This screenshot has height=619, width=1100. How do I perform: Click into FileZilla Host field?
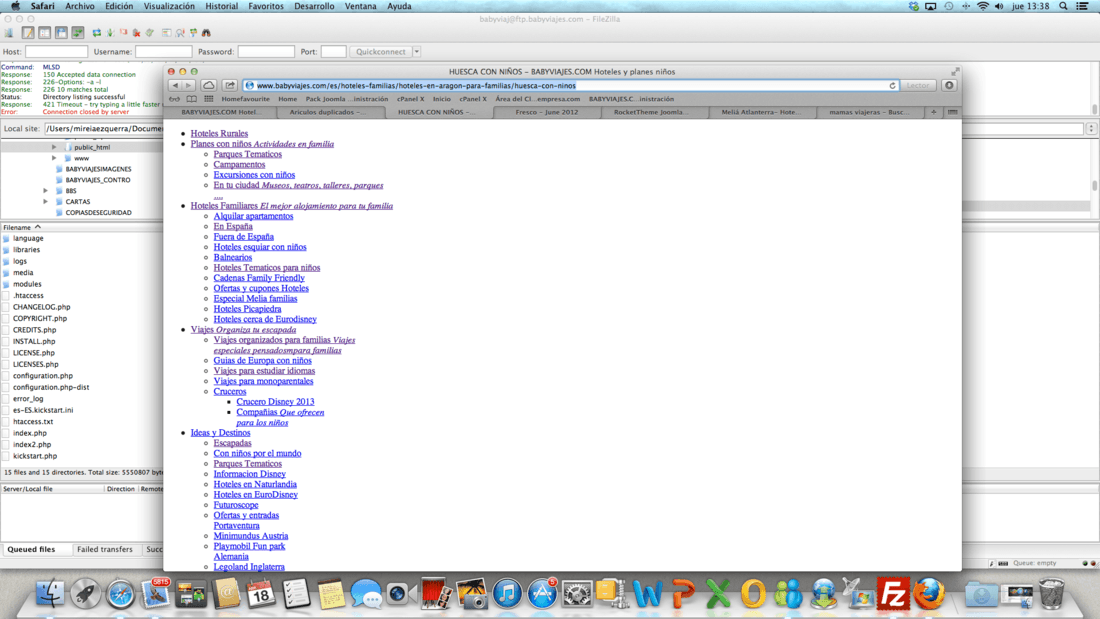click(56, 52)
